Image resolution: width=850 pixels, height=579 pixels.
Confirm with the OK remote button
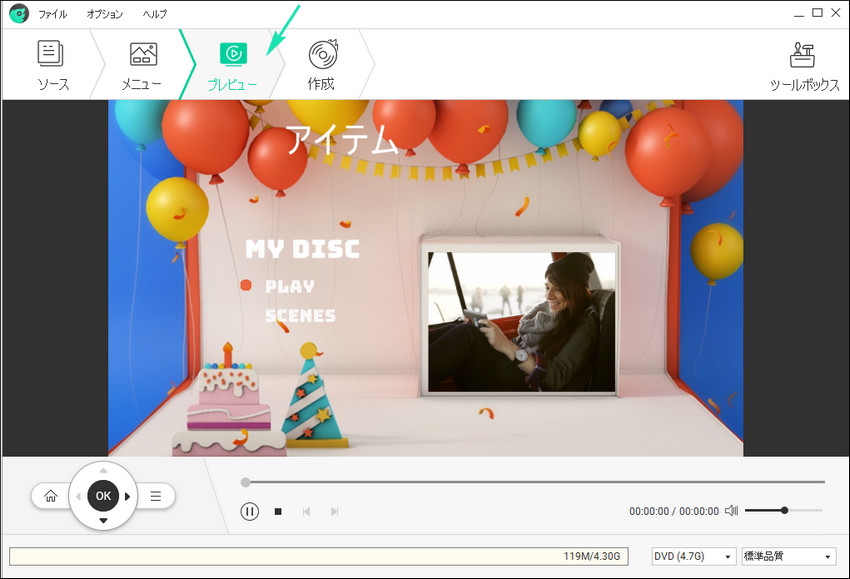point(103,496)
